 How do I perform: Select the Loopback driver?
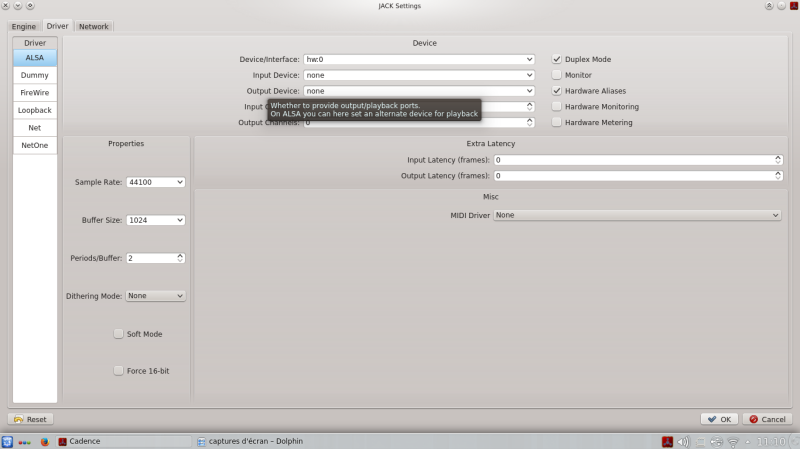click(35, 110)
